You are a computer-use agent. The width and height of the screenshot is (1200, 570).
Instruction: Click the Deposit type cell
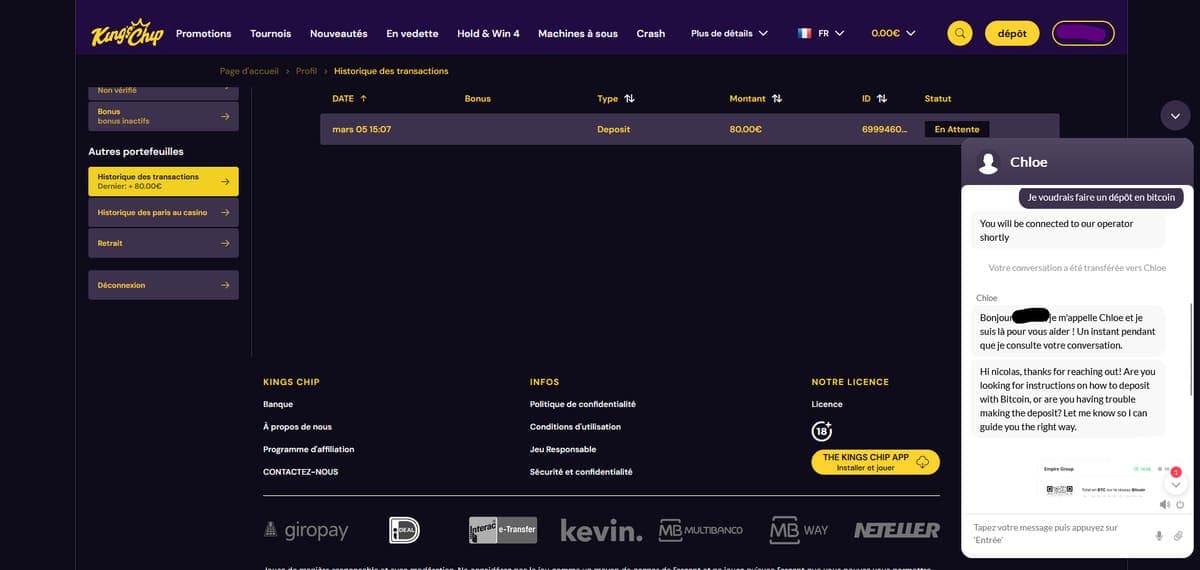[x=614, y=129]
